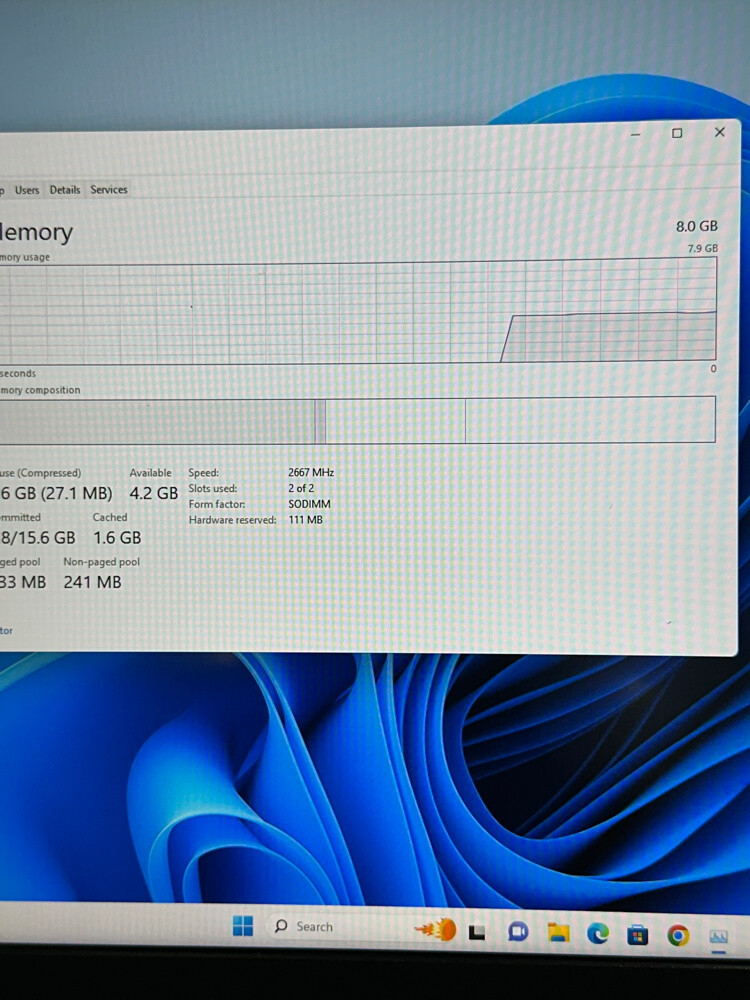Open the fireball search highlight icon
The width and height of the screenshot is (750, 1000).
436,929
